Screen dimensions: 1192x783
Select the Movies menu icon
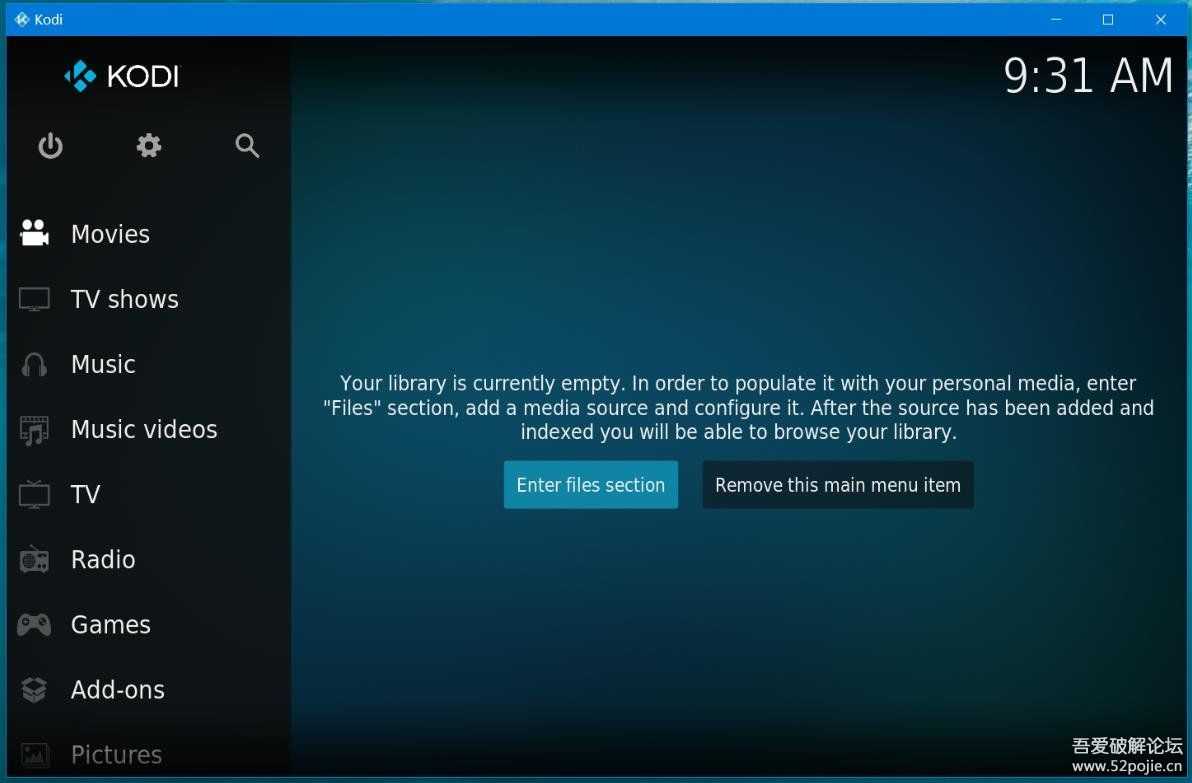[x=33, y=233]
